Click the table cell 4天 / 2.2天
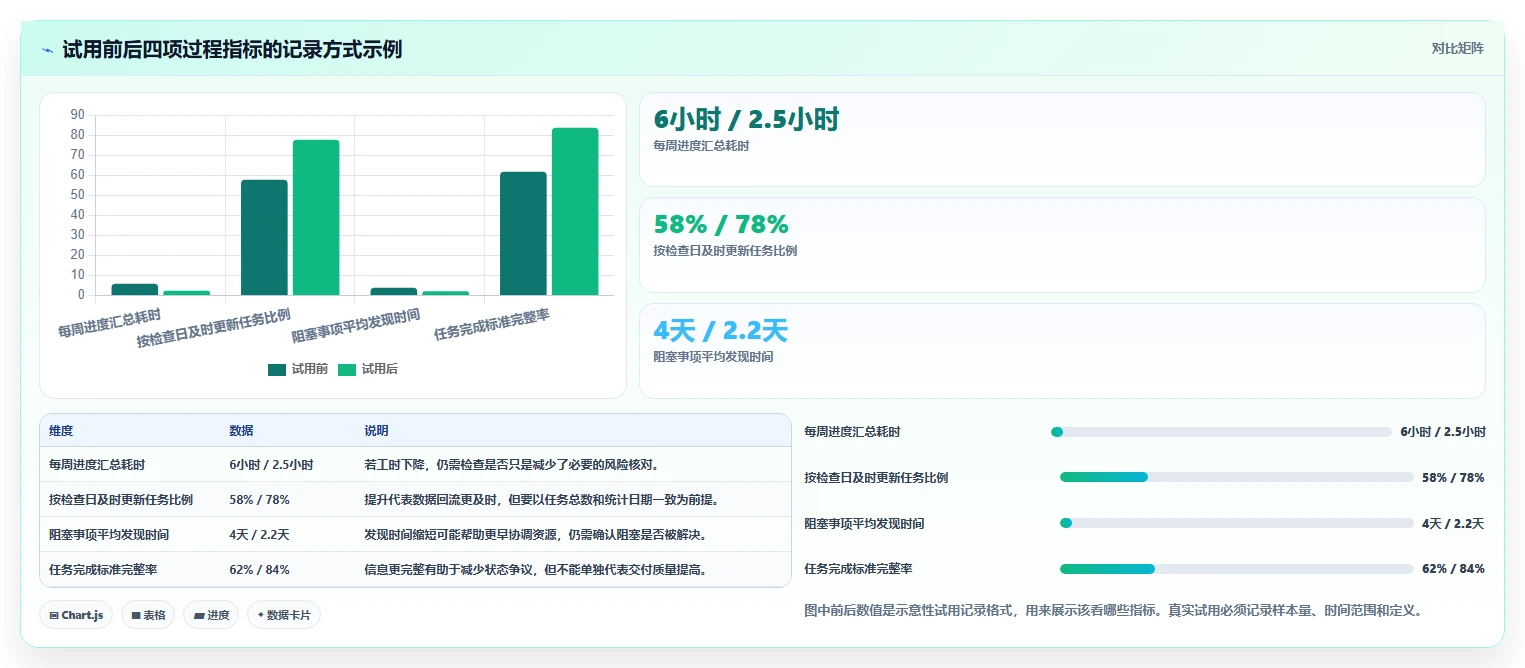The width and height of the screenshot is (1525, 668). point(259,535)
